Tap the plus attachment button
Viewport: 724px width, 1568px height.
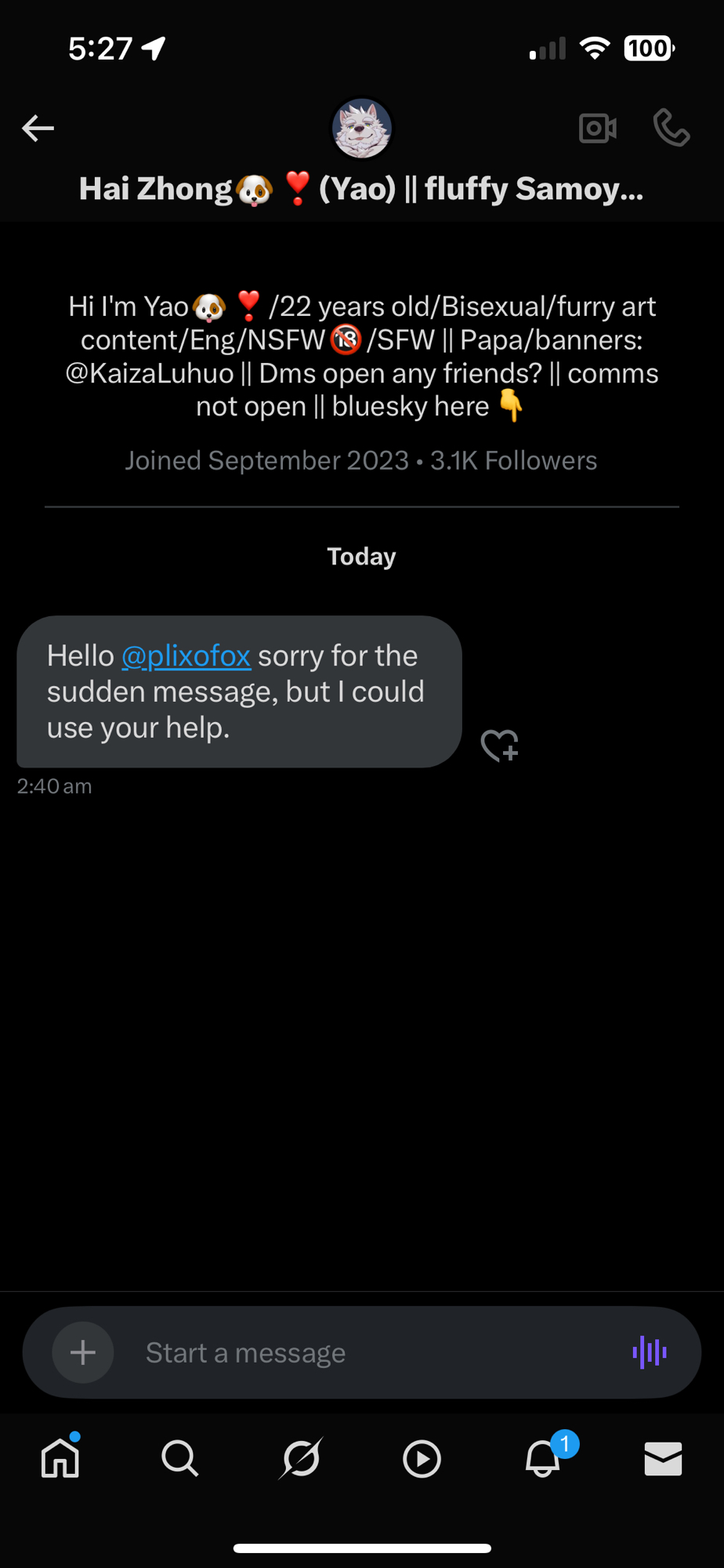pyautogui.click(x=83, y=1352)
